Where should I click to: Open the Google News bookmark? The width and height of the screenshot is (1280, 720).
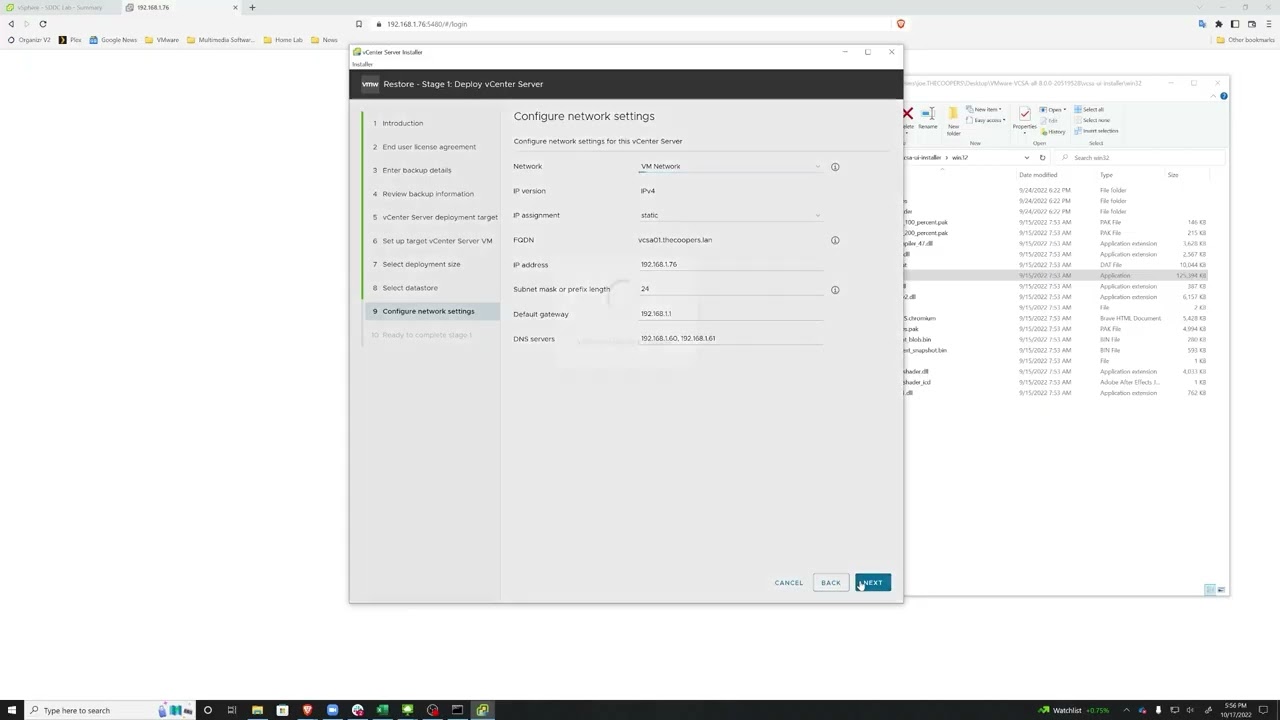[113, 40]
